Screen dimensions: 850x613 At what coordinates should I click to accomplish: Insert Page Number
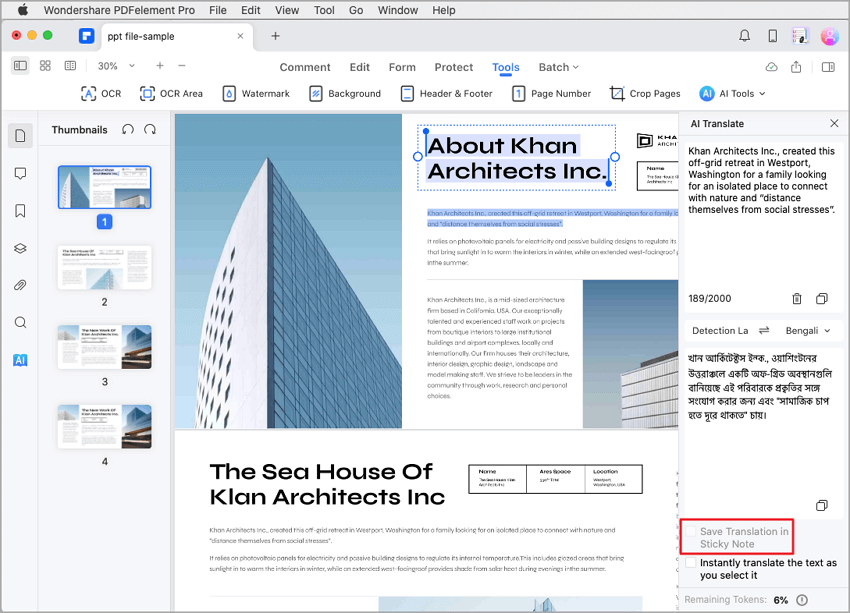[x=551, y=93]
